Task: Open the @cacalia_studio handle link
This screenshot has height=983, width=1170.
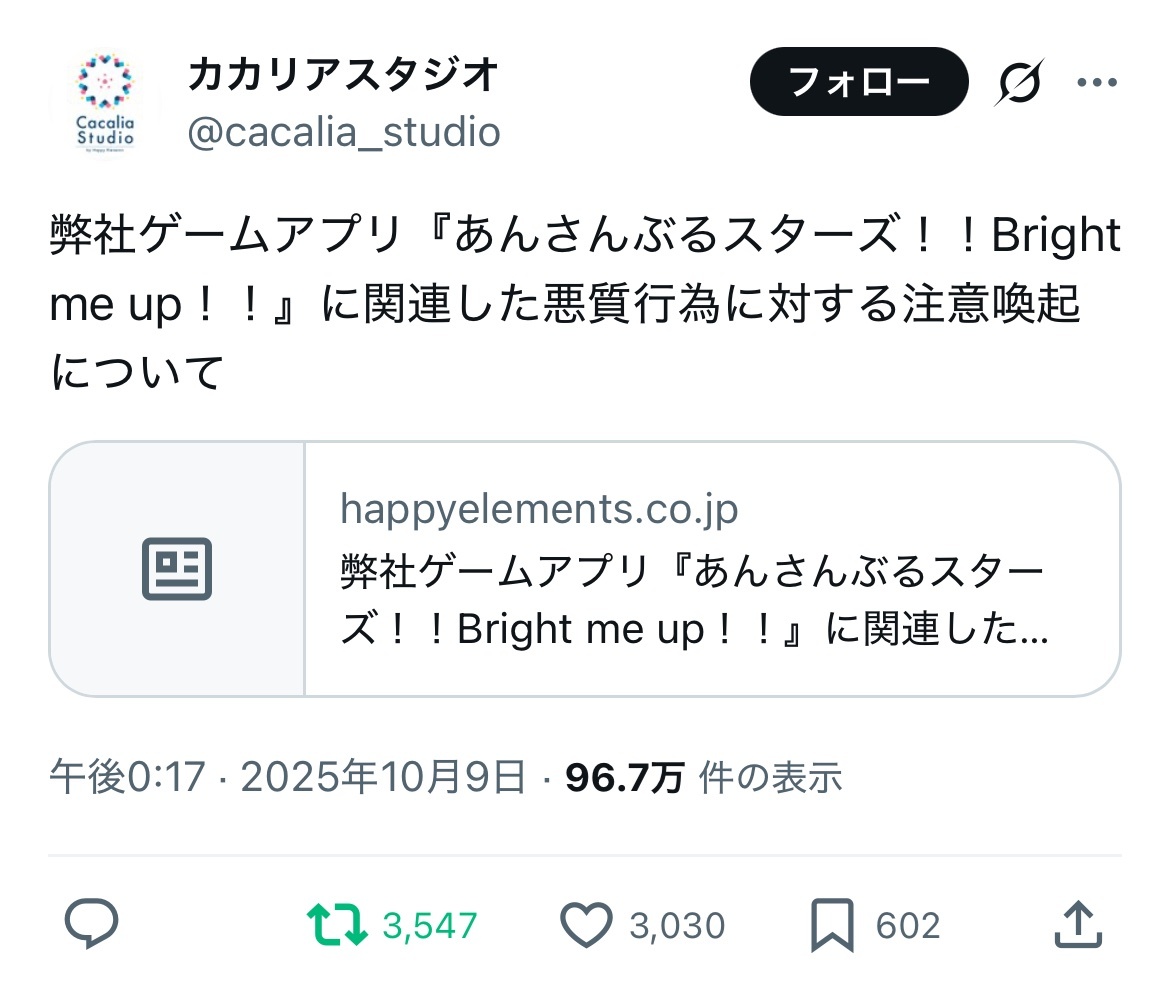Action: [x=343, y=132]
